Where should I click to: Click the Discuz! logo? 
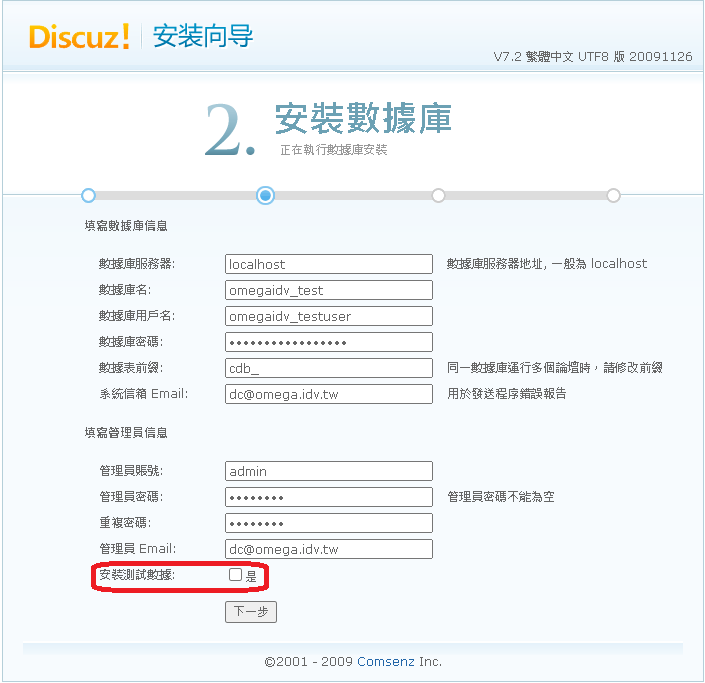80,37
